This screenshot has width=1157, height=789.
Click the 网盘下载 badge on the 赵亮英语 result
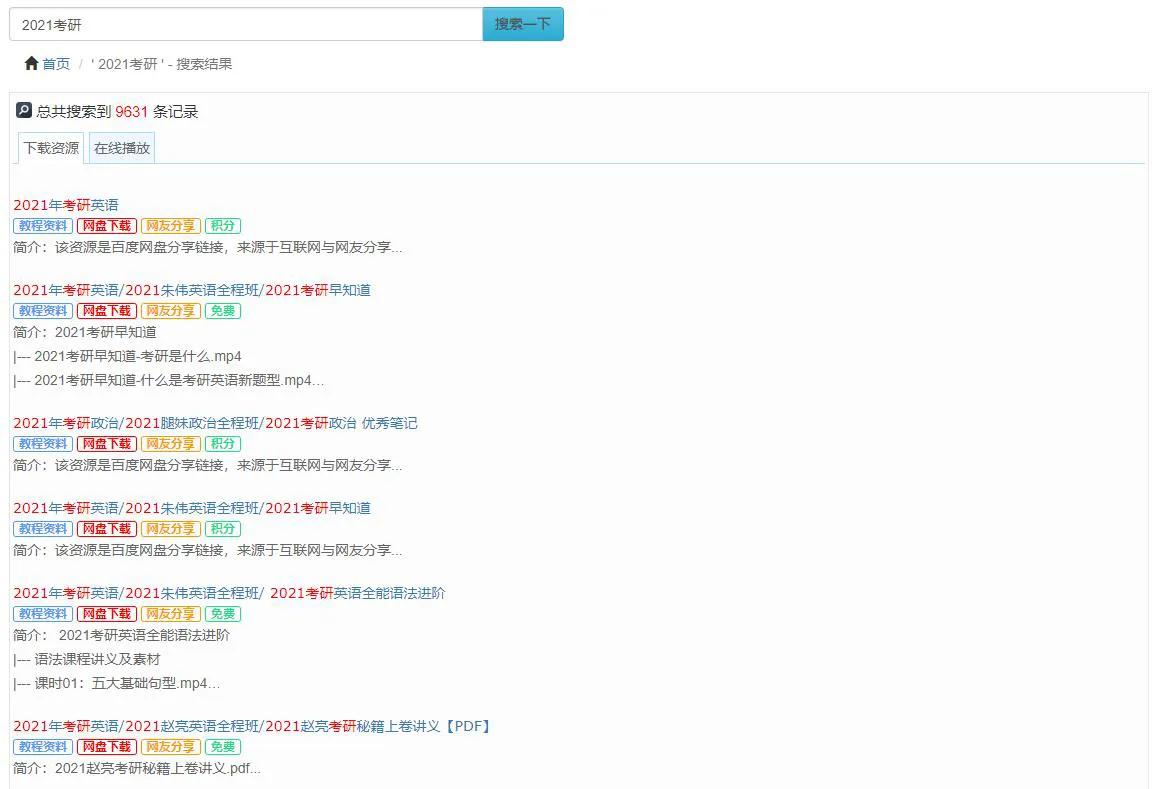point(106,746)
